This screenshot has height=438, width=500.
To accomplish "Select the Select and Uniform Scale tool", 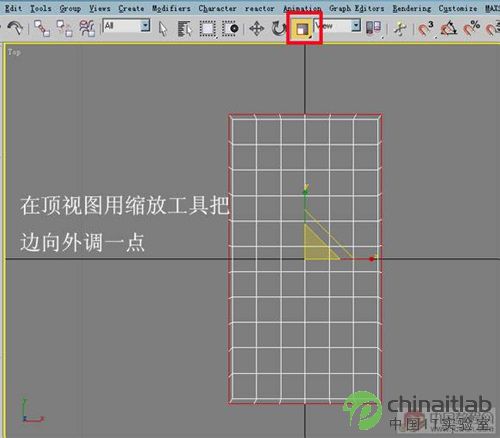I will (x=303, y=29).
